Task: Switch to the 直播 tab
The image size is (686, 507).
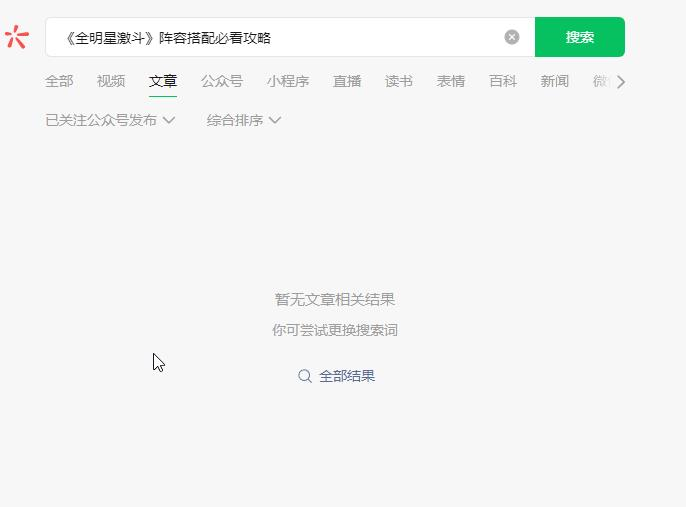Action: pos(347,81)
